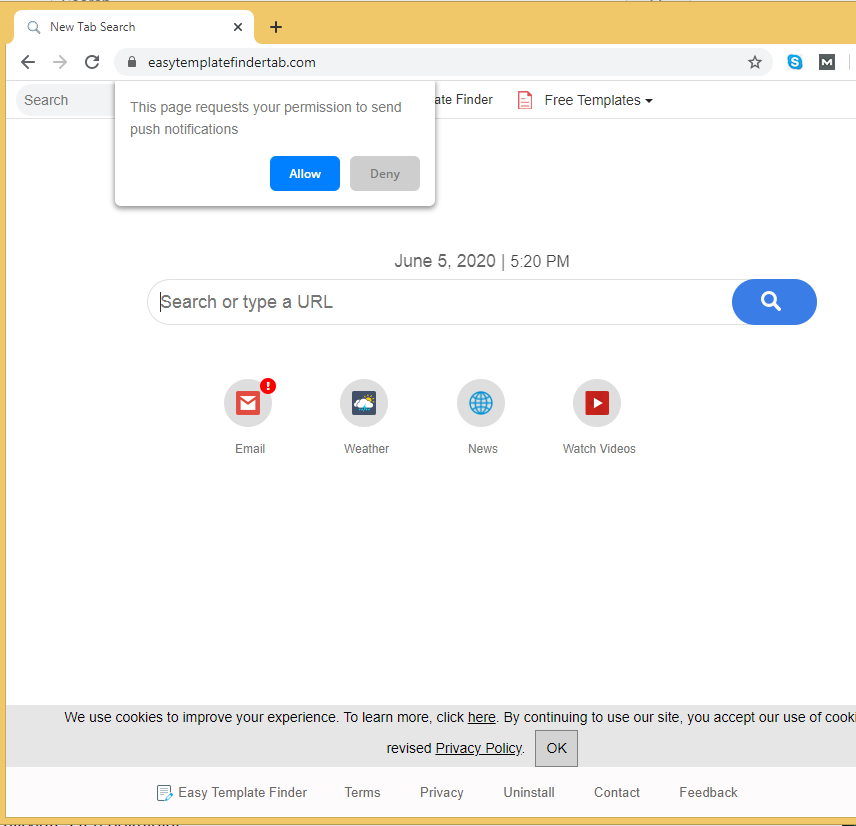
Task: Allow push notifications
Action: pyautogui.click(x=305, y=174)
